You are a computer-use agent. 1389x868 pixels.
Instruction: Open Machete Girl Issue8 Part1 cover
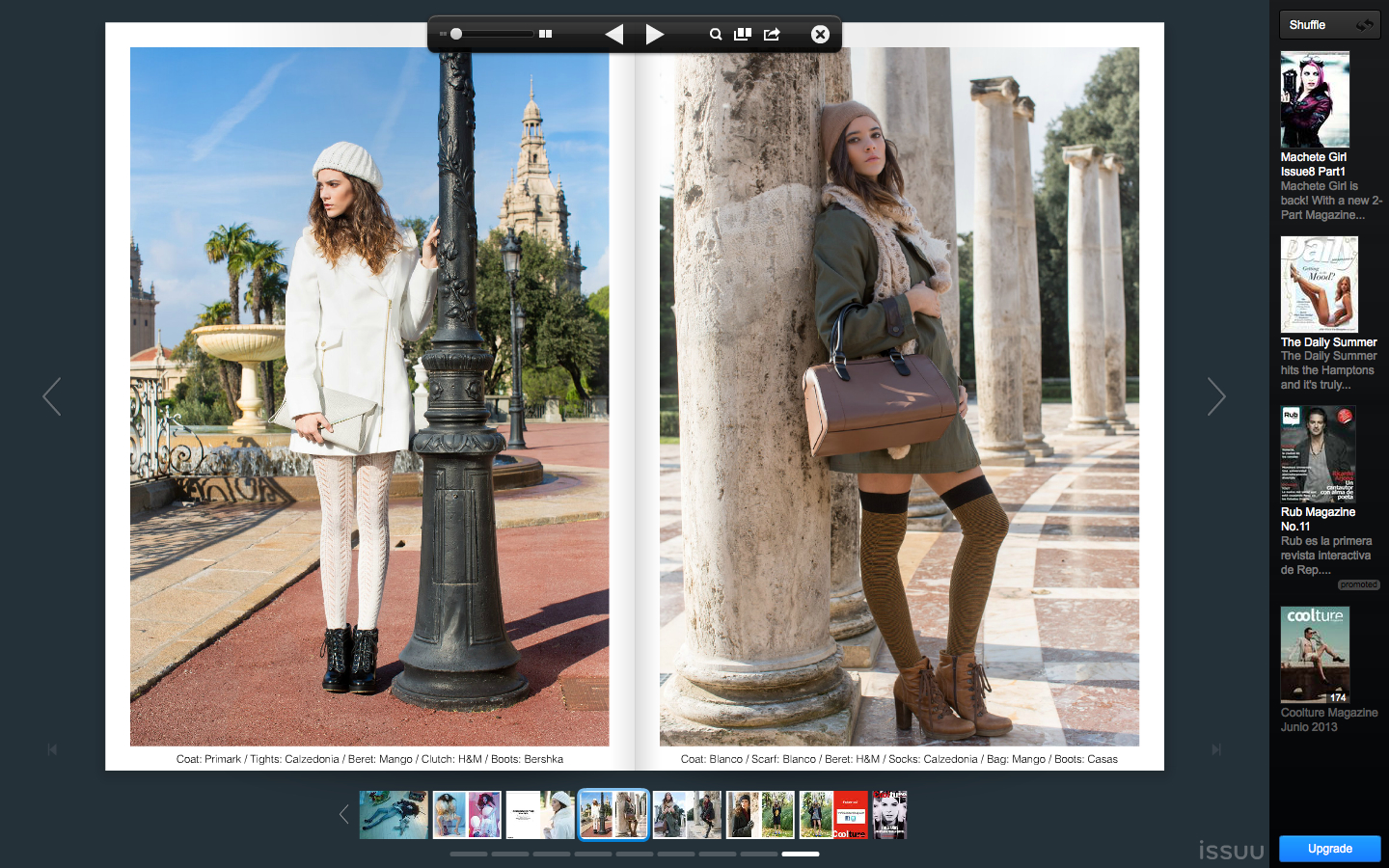[1315, 99]
